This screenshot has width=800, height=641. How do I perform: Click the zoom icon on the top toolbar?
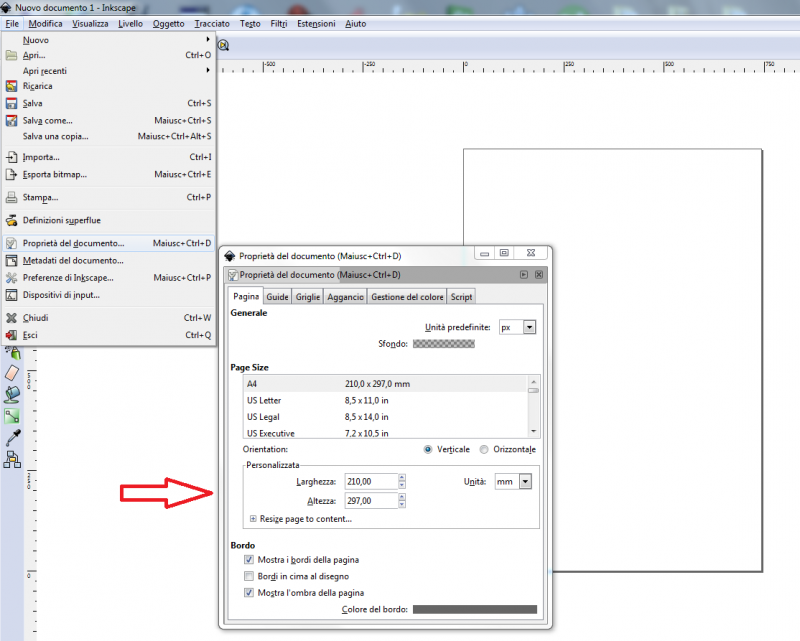pos(223,45)
